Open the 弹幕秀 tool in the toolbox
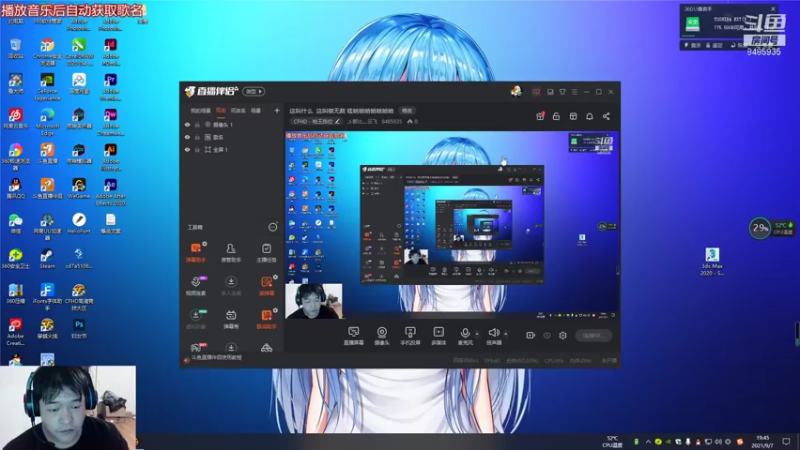This screenshot has height=450, width=800. (231, 319)
